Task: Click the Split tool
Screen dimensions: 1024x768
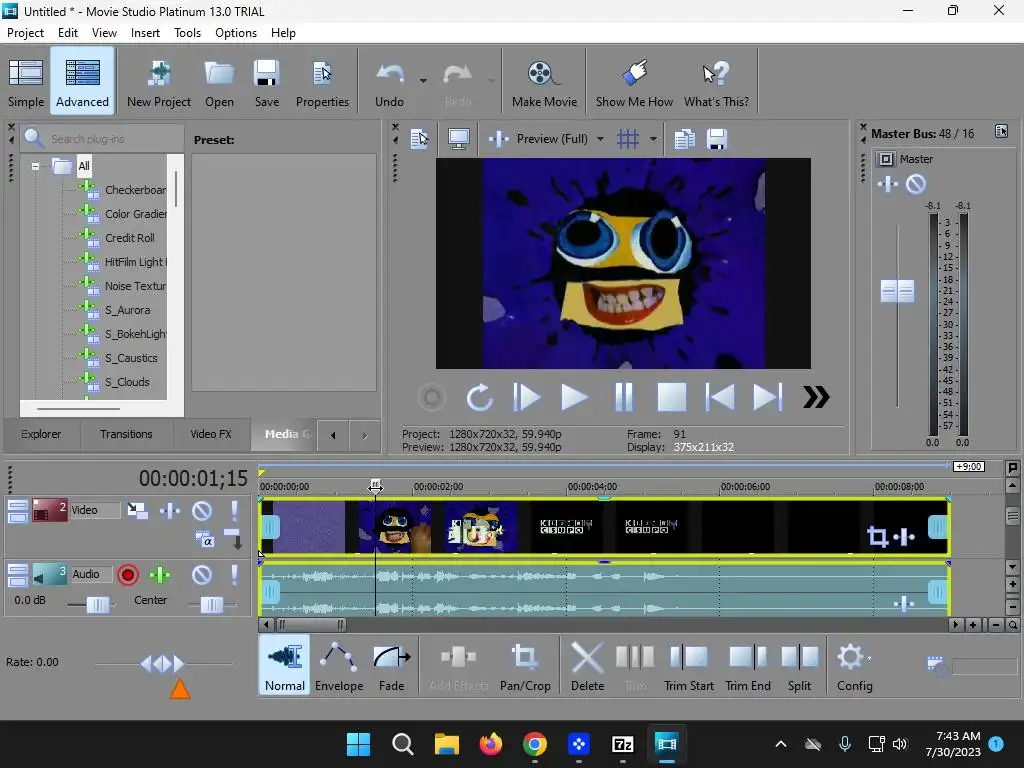Action: coord(799,666)
